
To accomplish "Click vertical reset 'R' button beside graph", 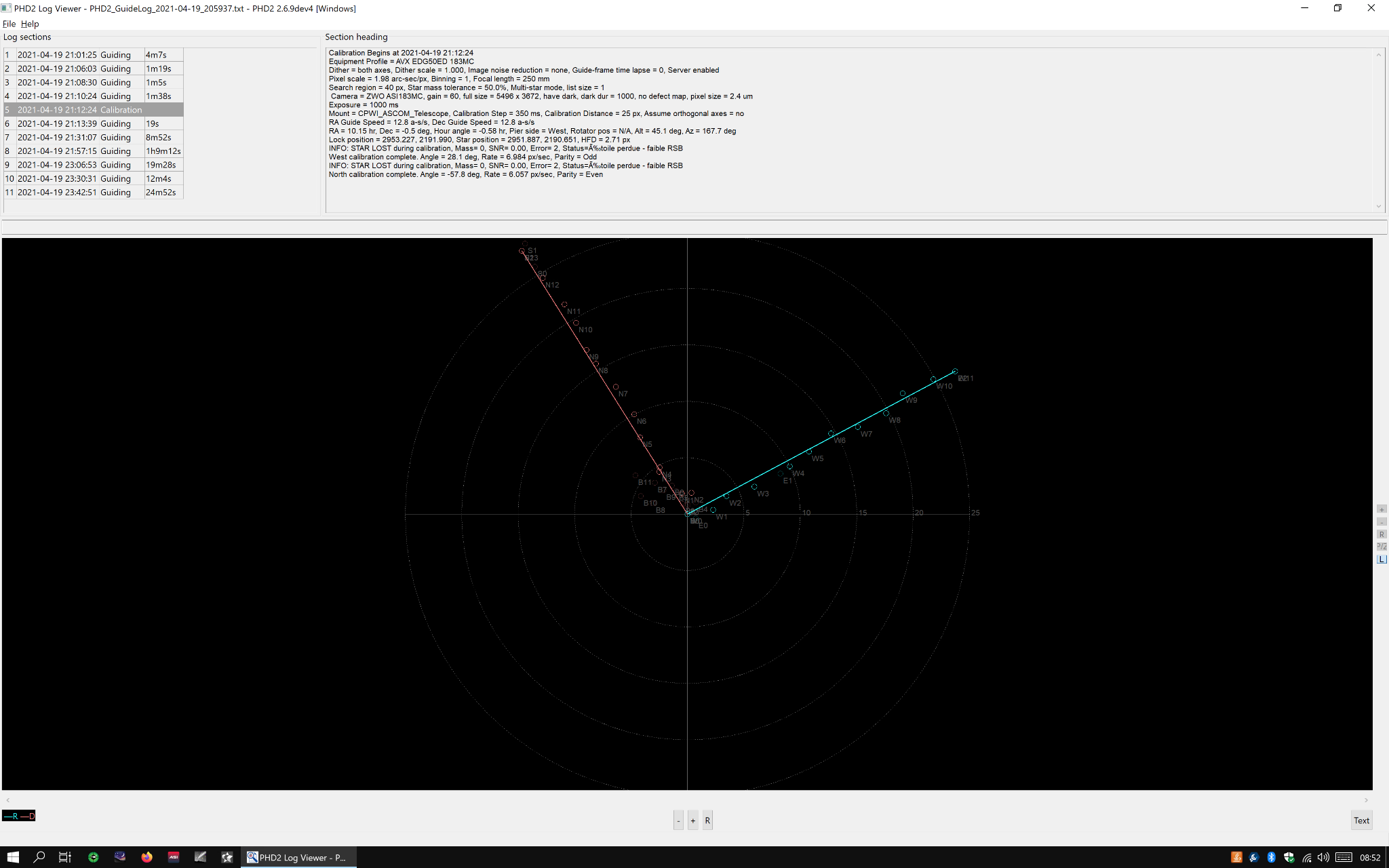I will [1382, 534].
